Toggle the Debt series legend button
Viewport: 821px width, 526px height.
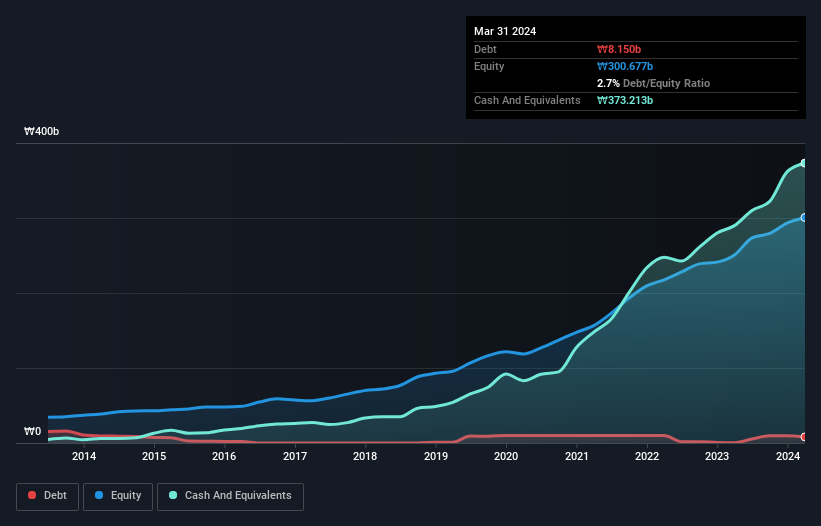(x=47, y=496)
